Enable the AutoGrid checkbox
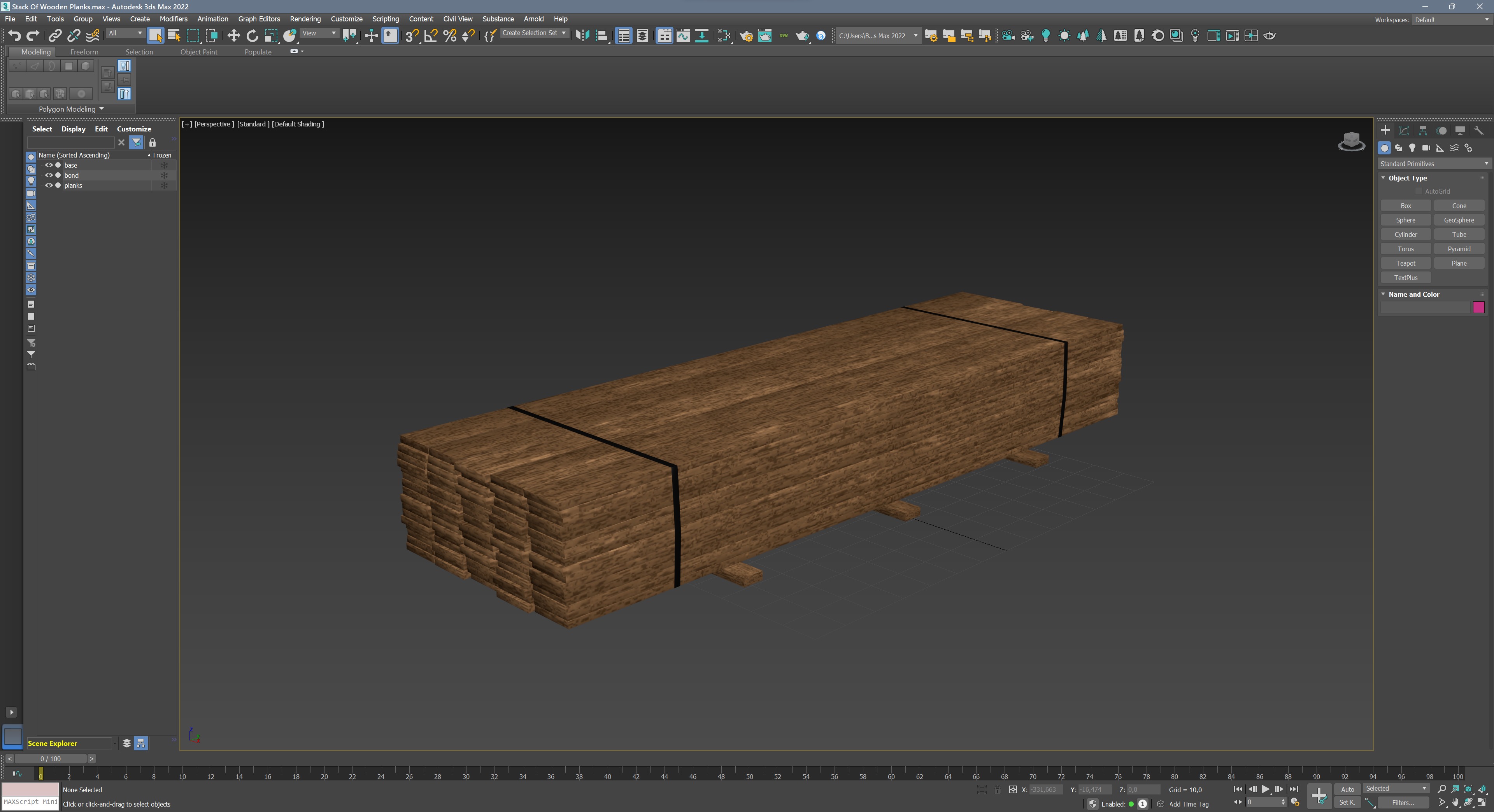1494x812 pixels. [1419, 191]
